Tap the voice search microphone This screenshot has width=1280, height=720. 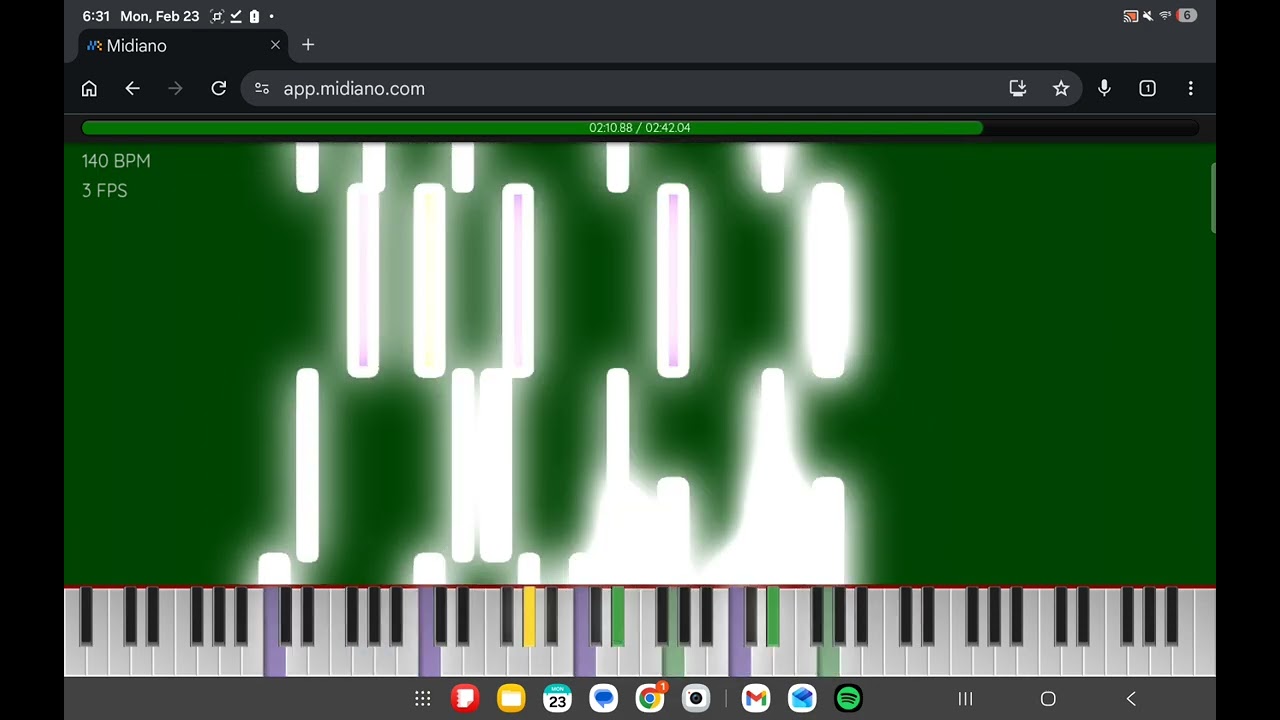(1104, 89)
